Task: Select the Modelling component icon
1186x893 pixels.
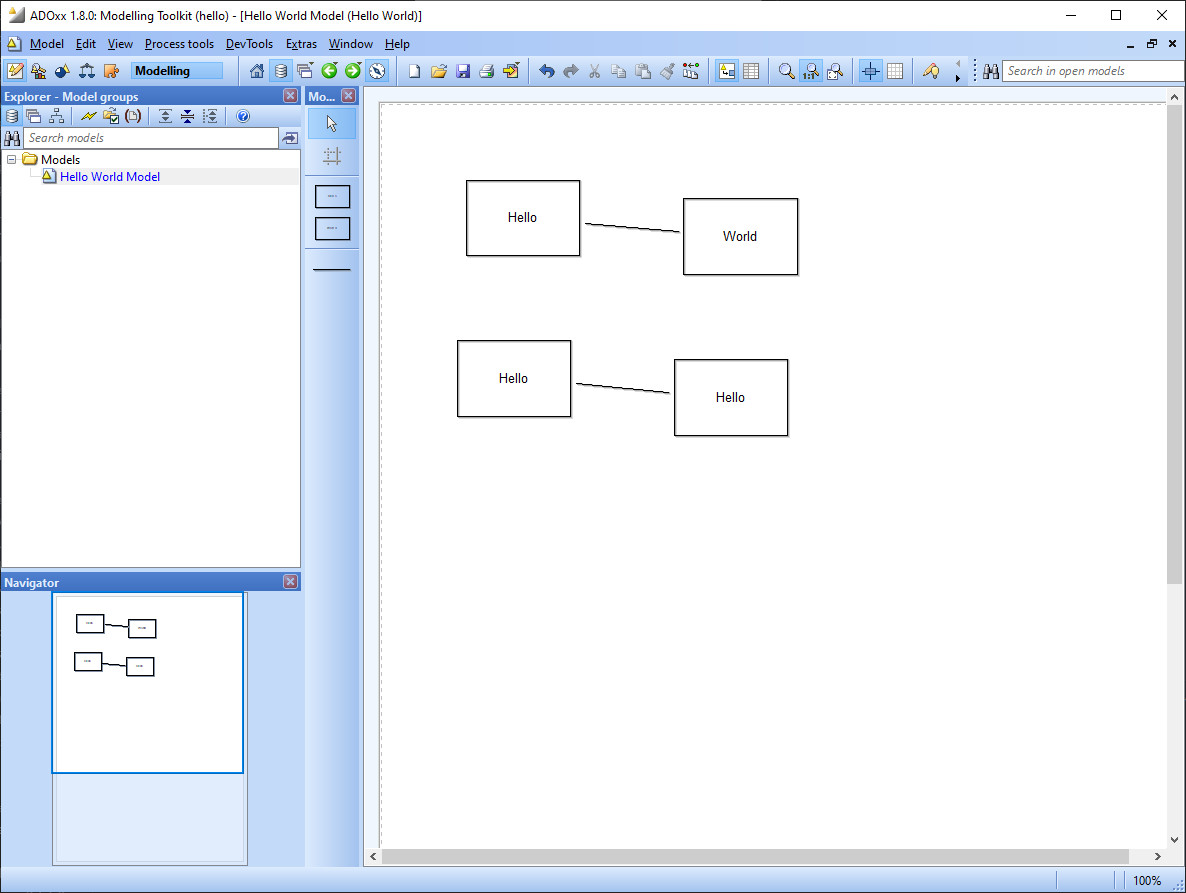Action: (15, 71)
